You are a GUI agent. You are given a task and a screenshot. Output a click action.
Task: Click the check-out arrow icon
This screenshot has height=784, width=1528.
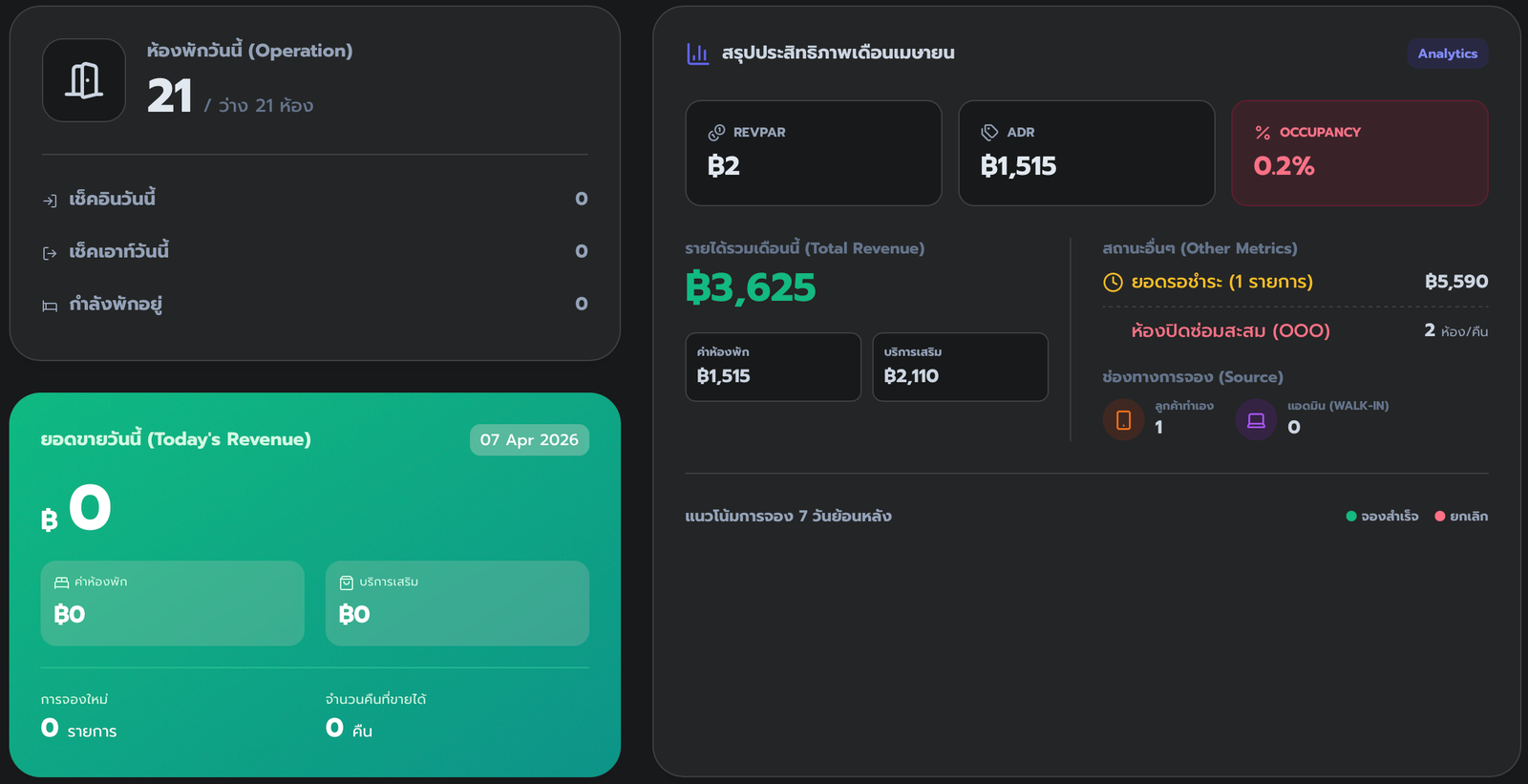pyautogui.click(x=50, y=253)
